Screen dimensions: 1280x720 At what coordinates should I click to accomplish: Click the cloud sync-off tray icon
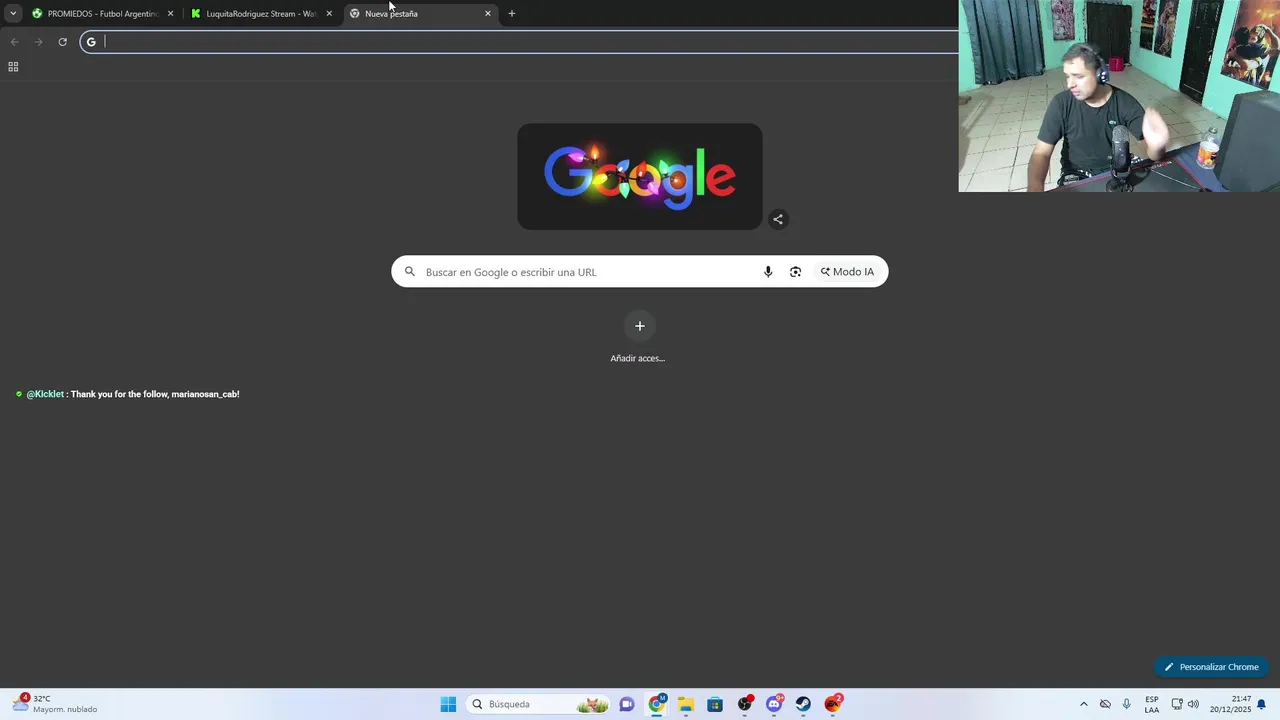click(x=1105, y=704)
